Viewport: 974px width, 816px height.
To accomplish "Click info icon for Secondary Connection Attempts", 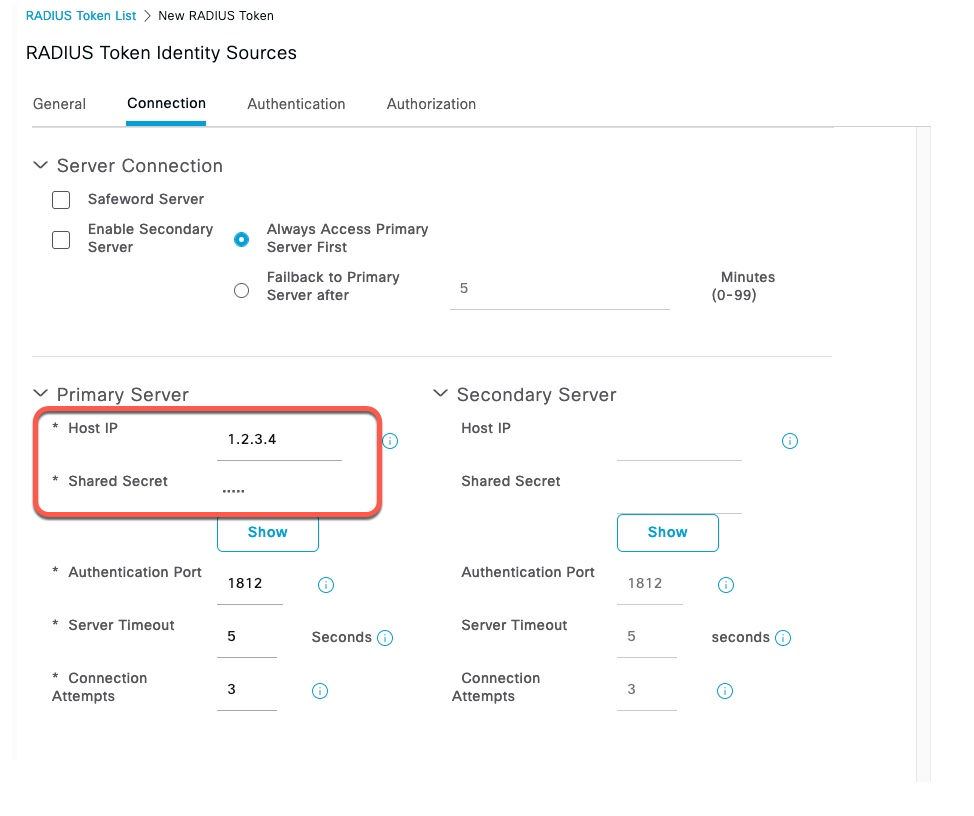I will (x=725, y=691).
